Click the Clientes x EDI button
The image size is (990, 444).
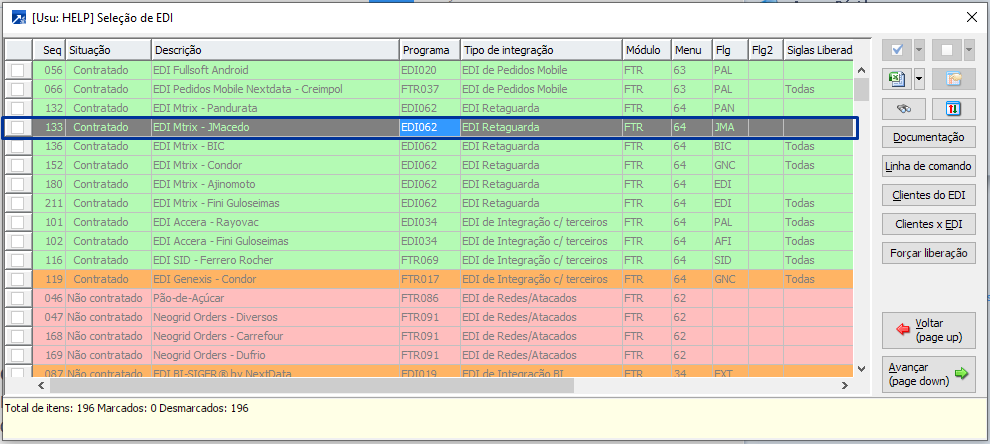pyautogui.click(x=929, y=224)
